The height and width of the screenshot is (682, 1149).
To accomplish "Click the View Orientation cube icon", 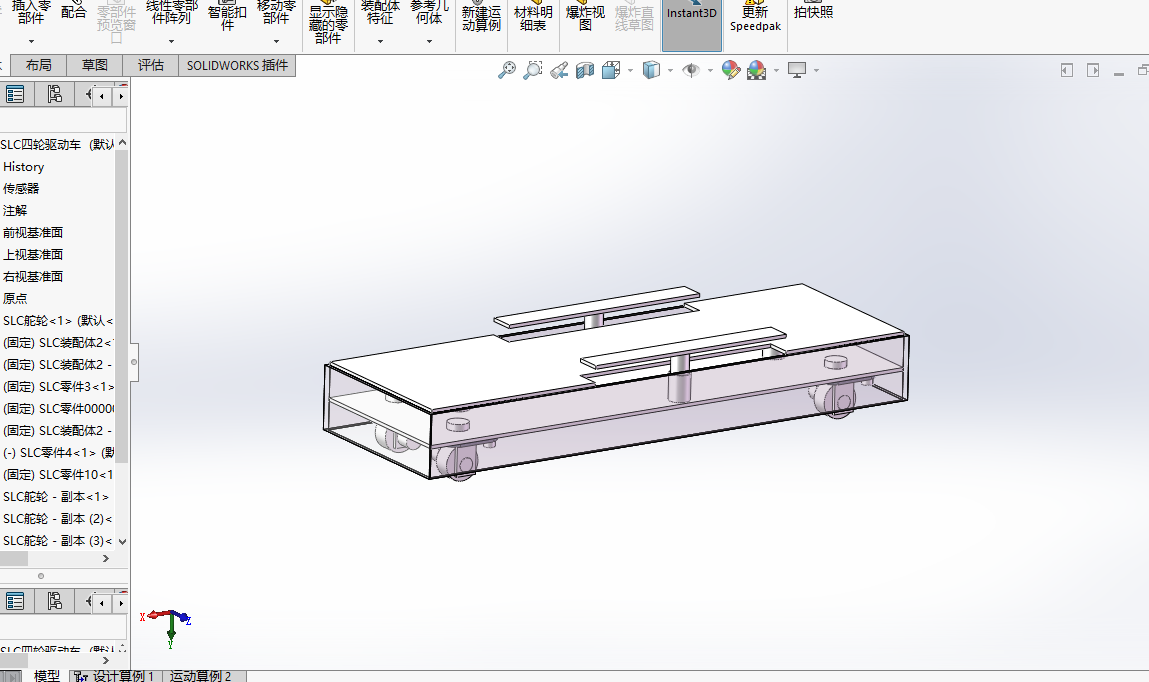I will tap(611, 70).
